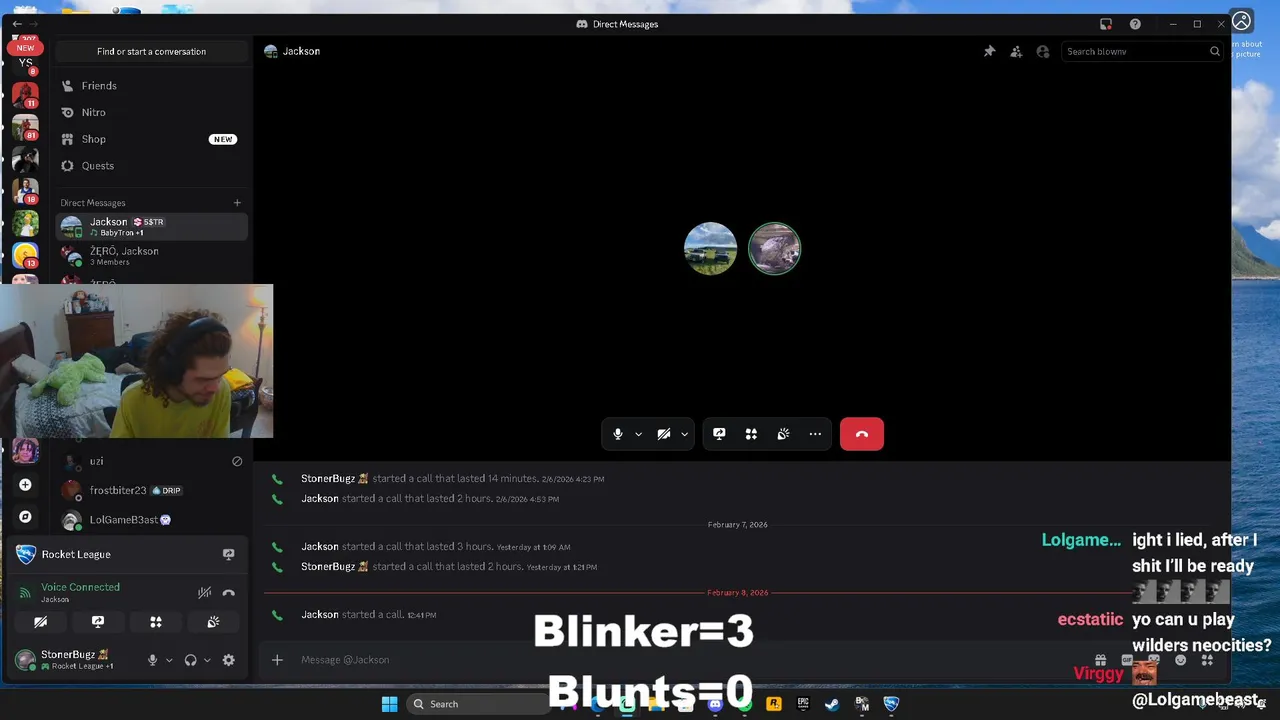Screen dimensions: 1280x720
Task: Mute microphone in the user panel
Action: 153,660
